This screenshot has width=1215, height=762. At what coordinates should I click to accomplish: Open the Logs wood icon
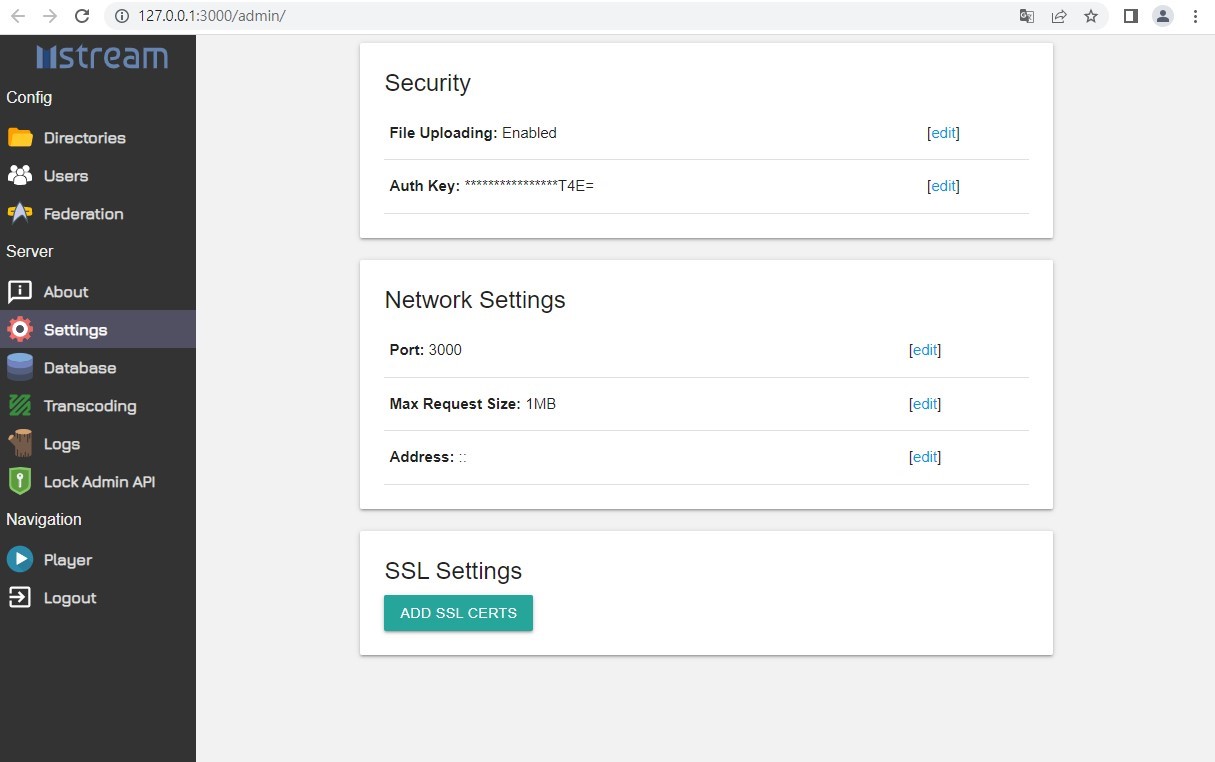20,444
